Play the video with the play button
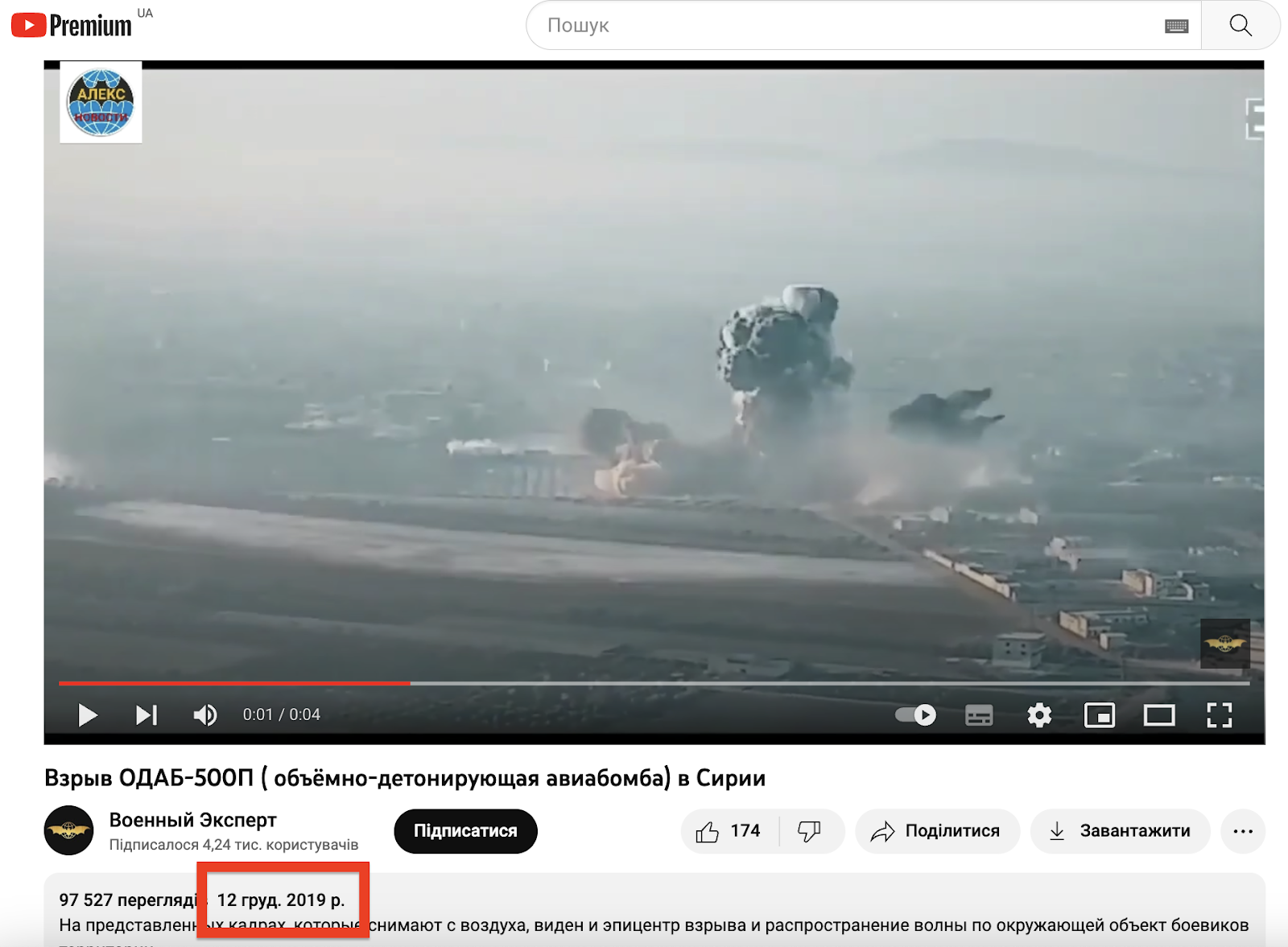The width and height of the screenshot is (1288, 947). click(88, 714)
